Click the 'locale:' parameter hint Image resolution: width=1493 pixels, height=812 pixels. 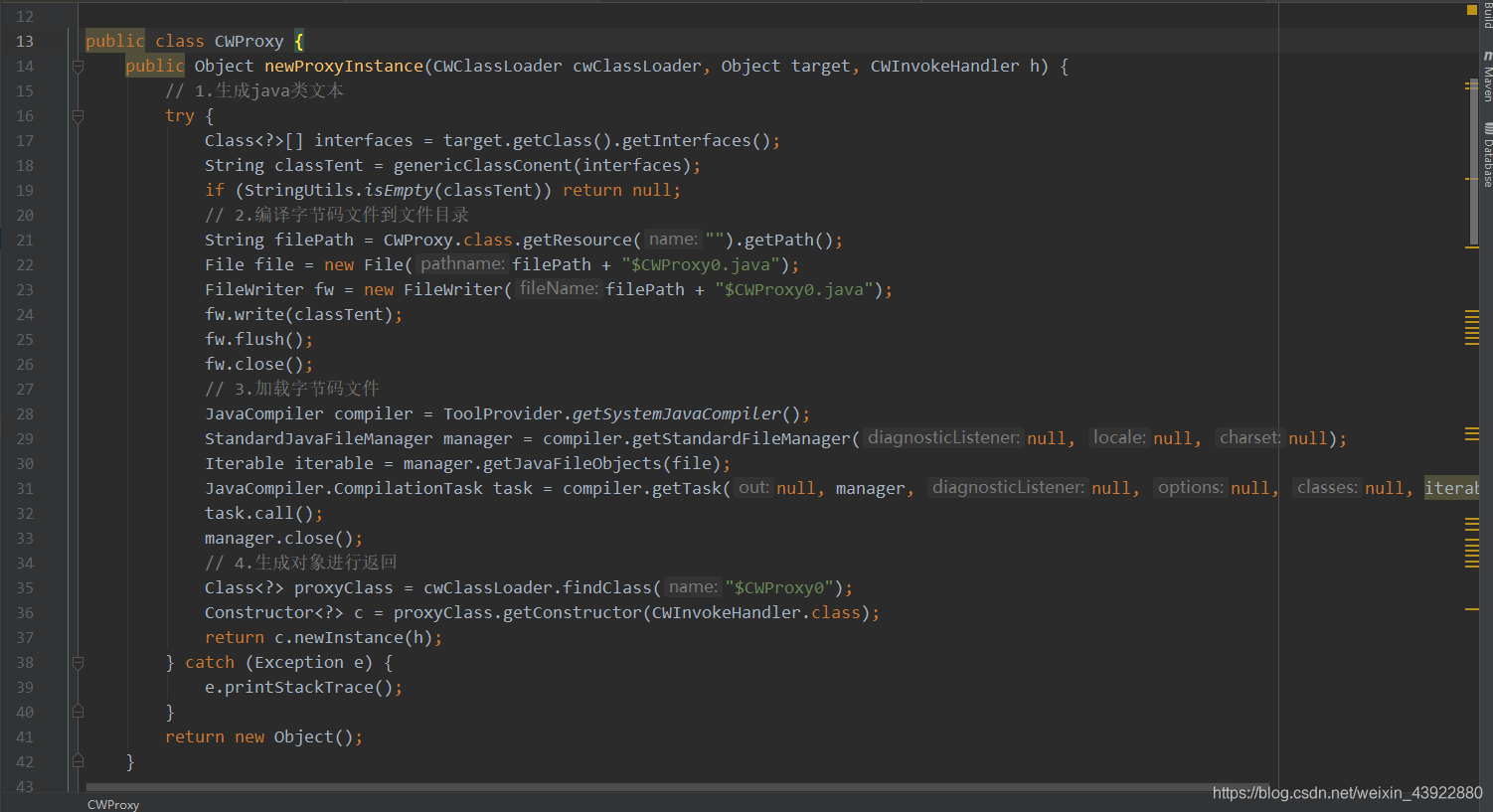pyautogui.click(x=1119, y=438)
